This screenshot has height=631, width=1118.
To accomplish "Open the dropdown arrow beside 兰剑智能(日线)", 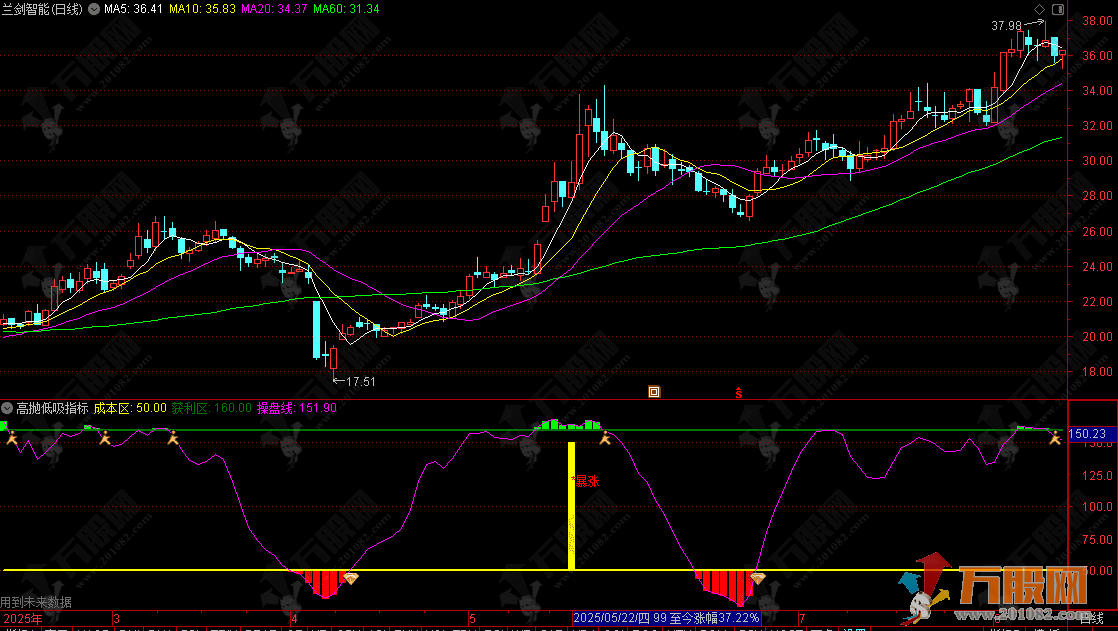I will point(94,8).
